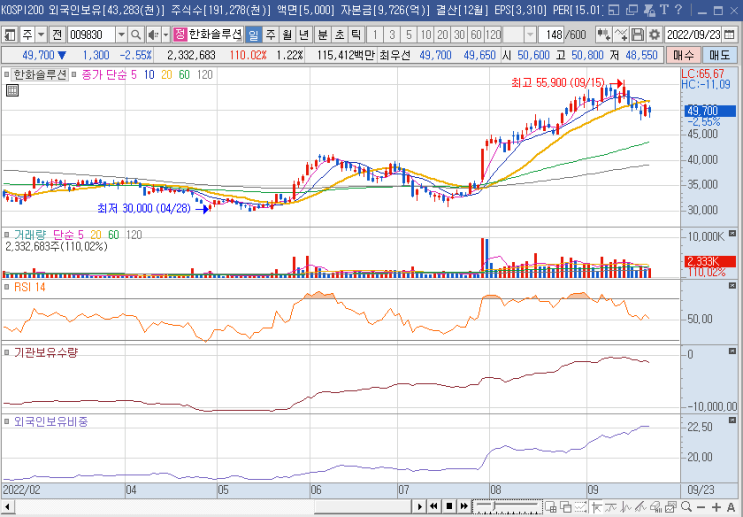The image size is (743, 517).
Task: Select the 분 minute chart tab
Action: (x=322, y=34)
